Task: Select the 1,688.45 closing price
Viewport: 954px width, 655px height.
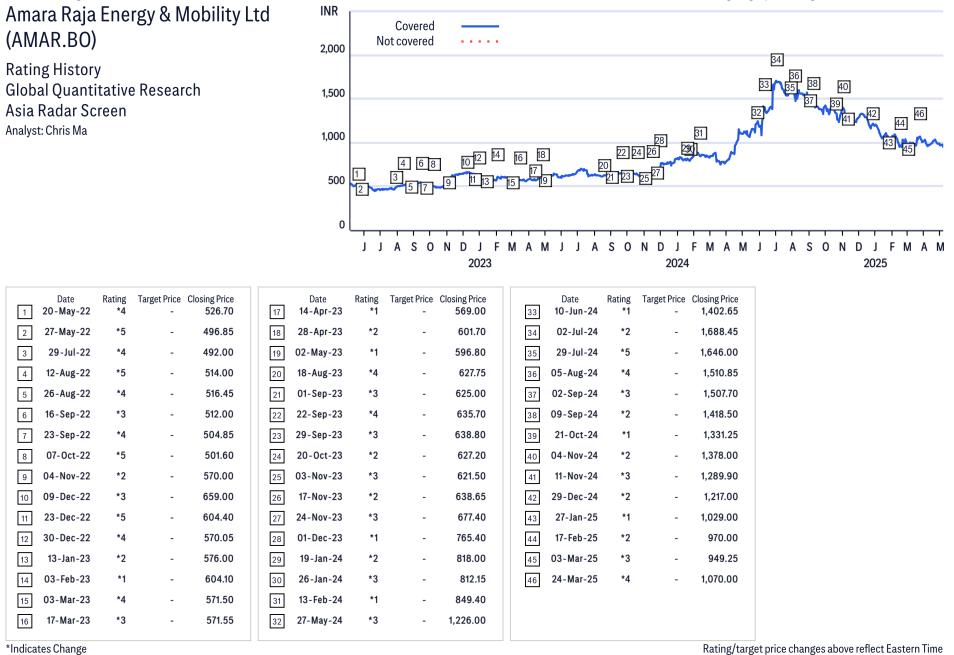Action: point(719,332)
